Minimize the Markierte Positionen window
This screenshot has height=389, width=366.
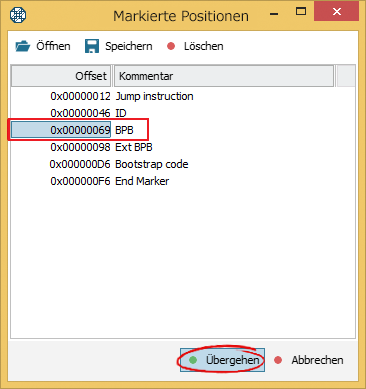pos(274,13)
